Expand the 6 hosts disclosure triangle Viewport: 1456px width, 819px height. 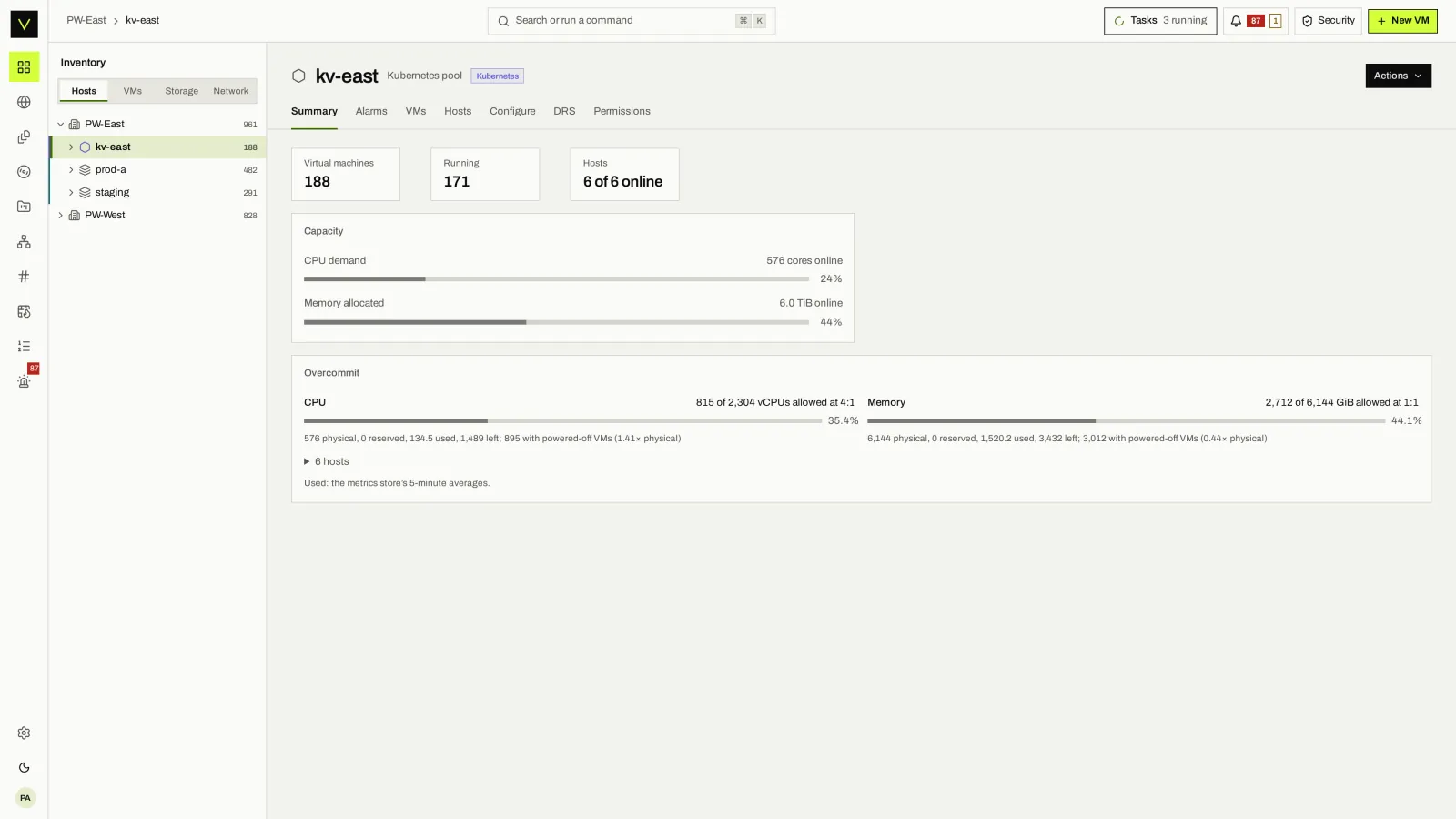pyautogui.click(x=307, y=462)
